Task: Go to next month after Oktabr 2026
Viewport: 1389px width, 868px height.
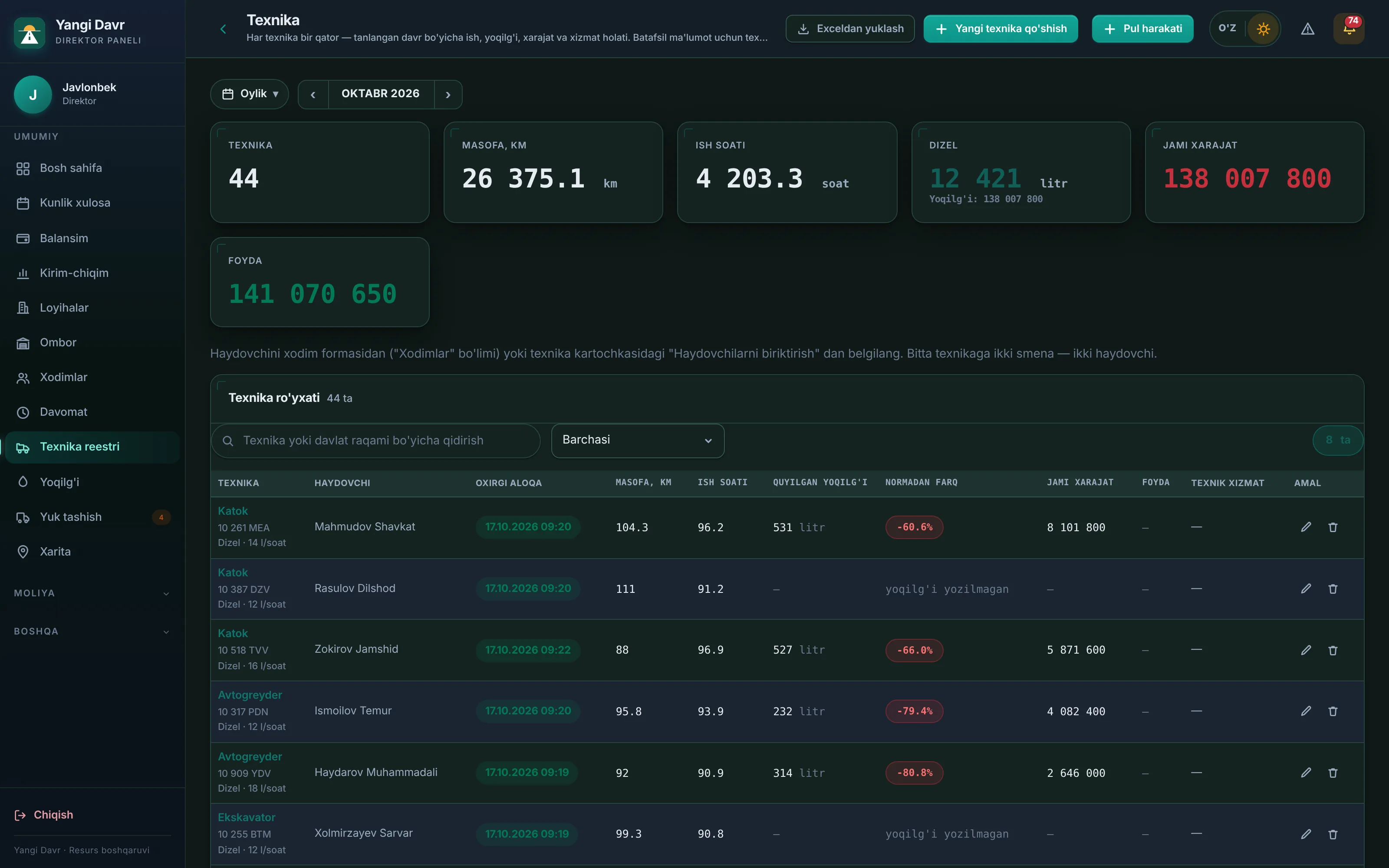Action: coord(448,94)
